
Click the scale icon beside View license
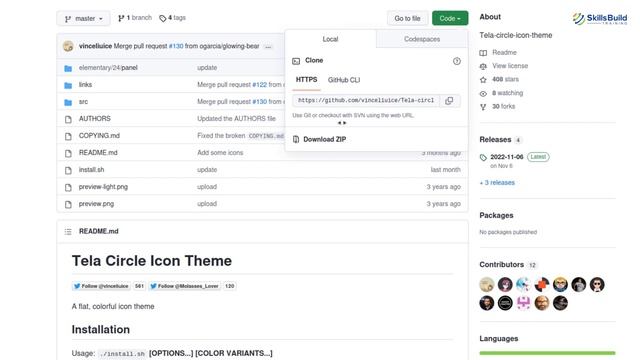[x=483, y=66]
